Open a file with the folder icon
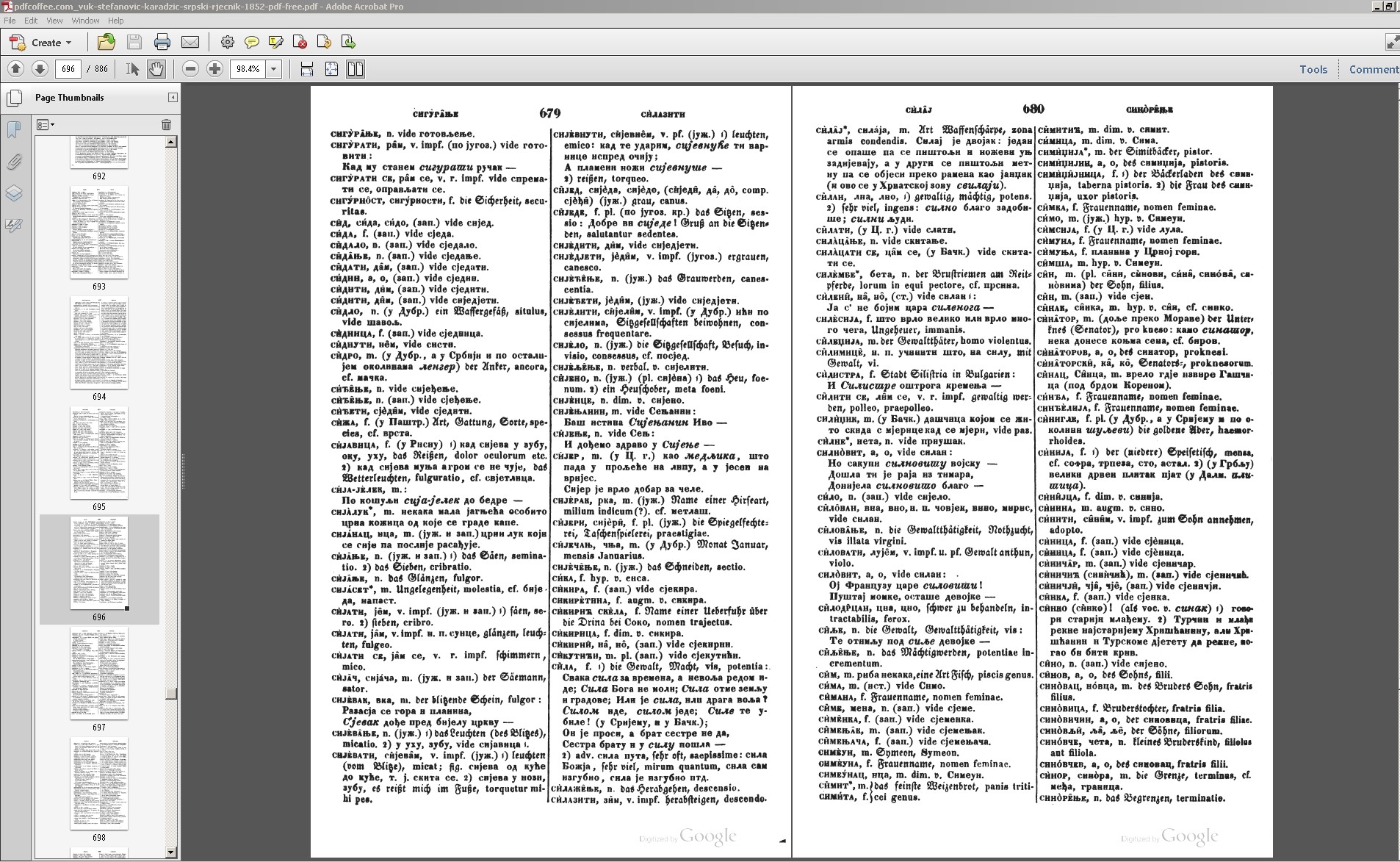Image resolution: width=1400 pixels, height=862 pixels. pyautogui.click(x=107, y=42)
